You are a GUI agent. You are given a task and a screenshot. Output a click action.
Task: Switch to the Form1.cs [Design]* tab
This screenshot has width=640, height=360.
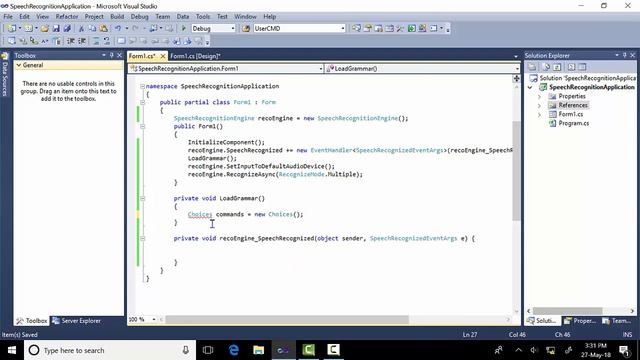196,56
